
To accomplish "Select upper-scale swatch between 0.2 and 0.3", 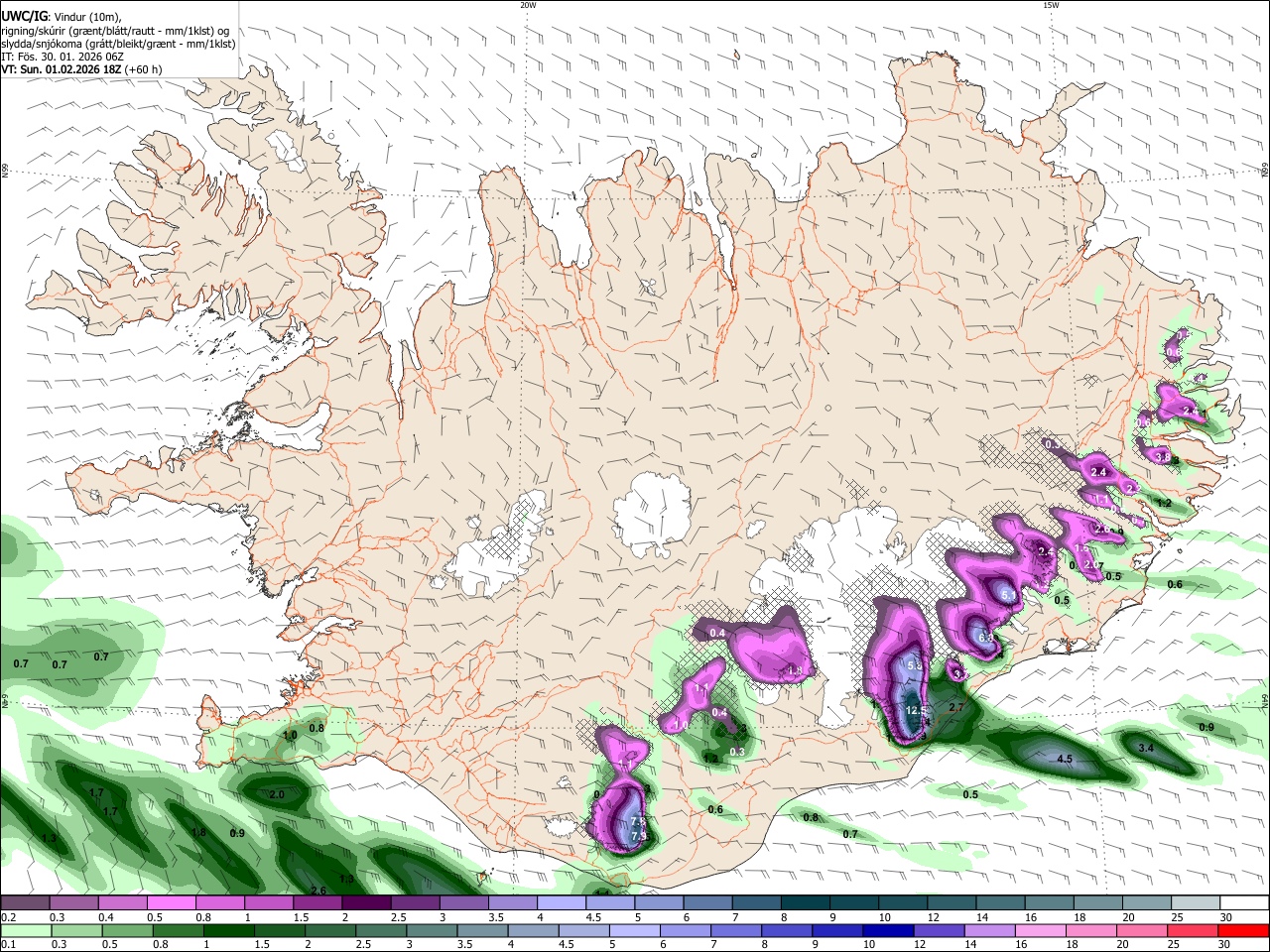I will click(x=26, y=903).
